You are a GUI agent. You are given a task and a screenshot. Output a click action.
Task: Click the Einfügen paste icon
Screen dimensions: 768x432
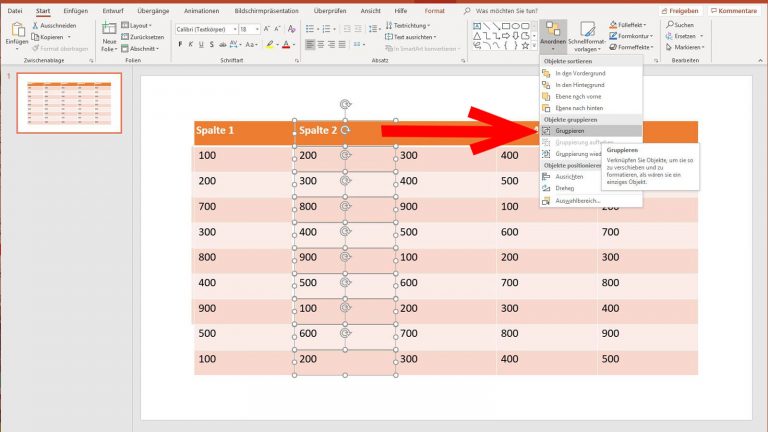click(x=17, y=31)
